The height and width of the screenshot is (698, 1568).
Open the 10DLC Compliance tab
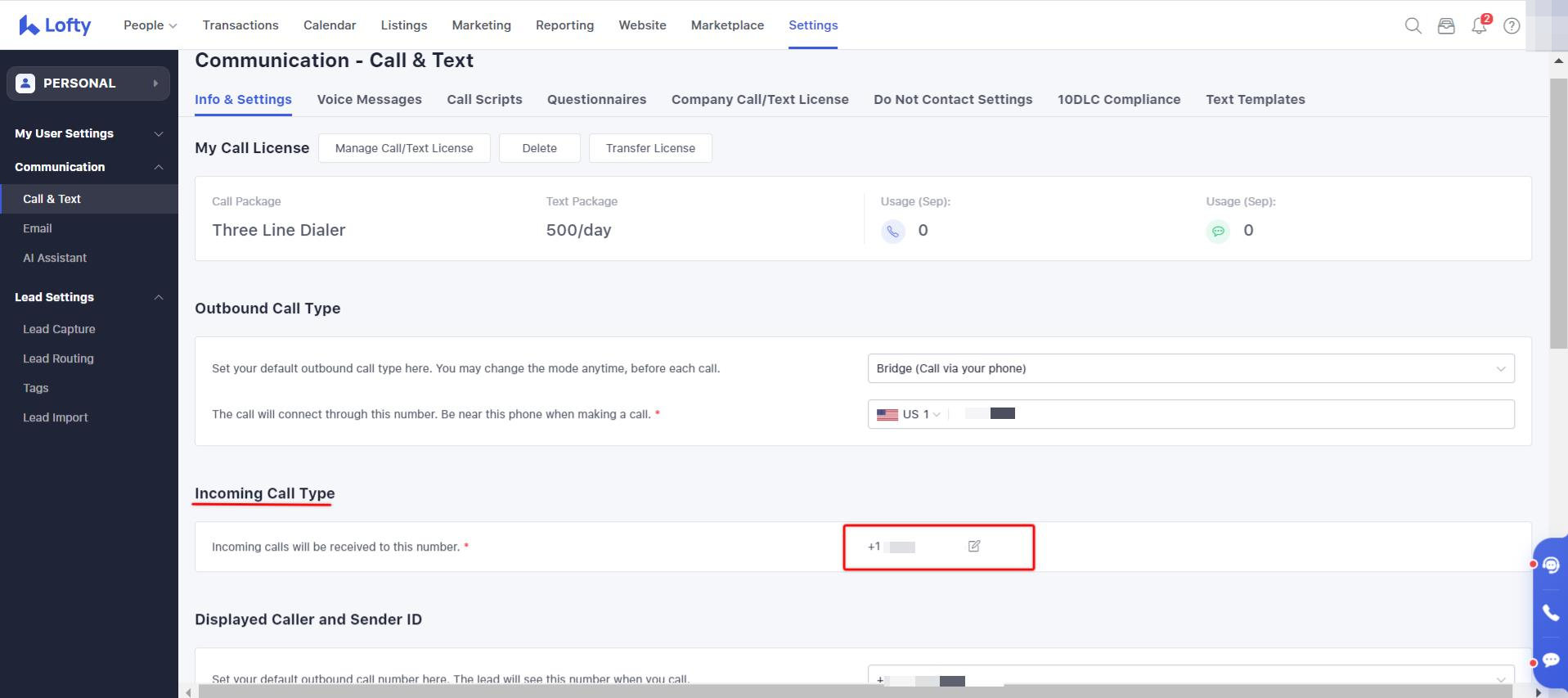coord(1118,99)
